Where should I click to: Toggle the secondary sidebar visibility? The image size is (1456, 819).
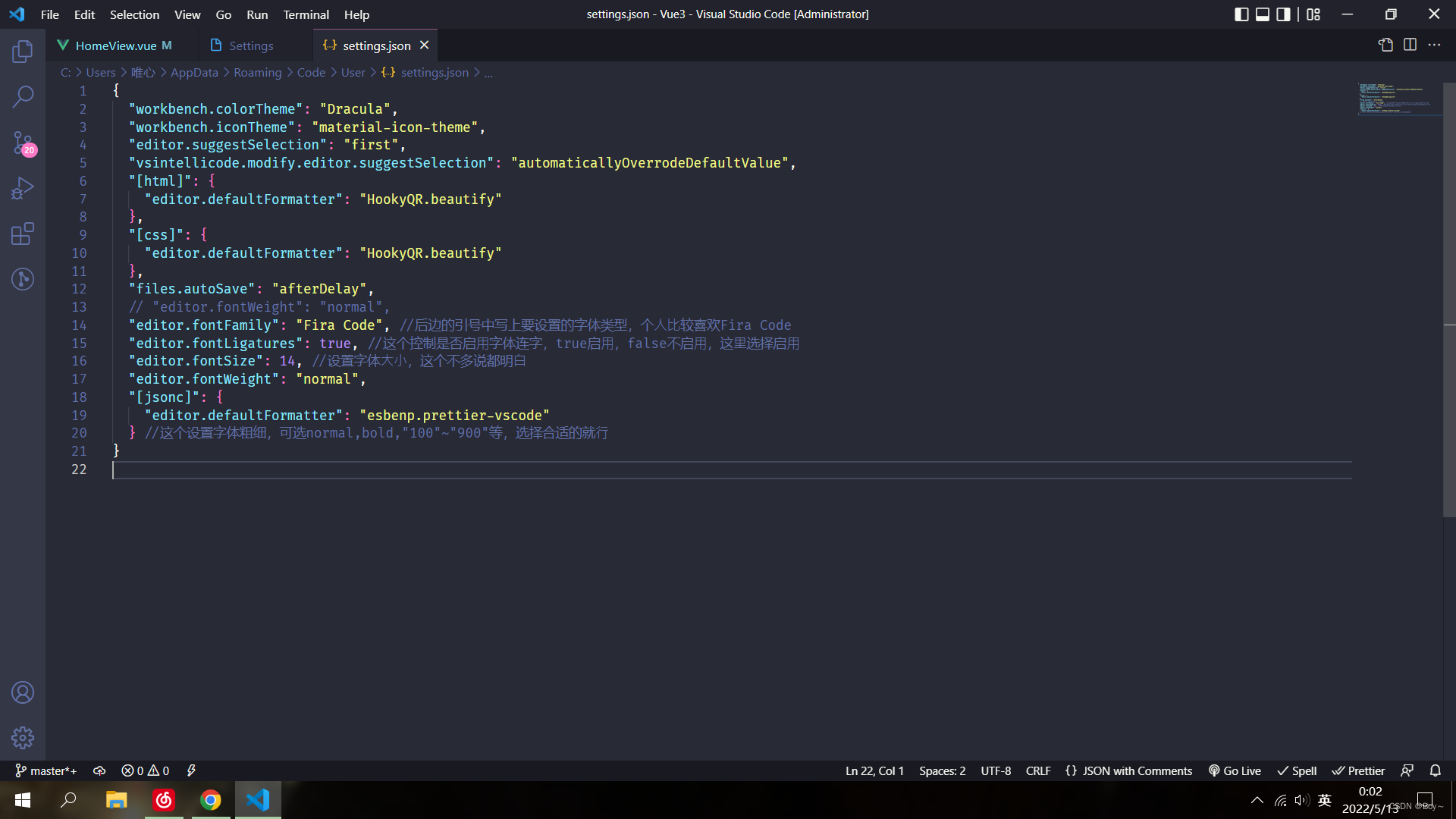[x=1283, y=14]
